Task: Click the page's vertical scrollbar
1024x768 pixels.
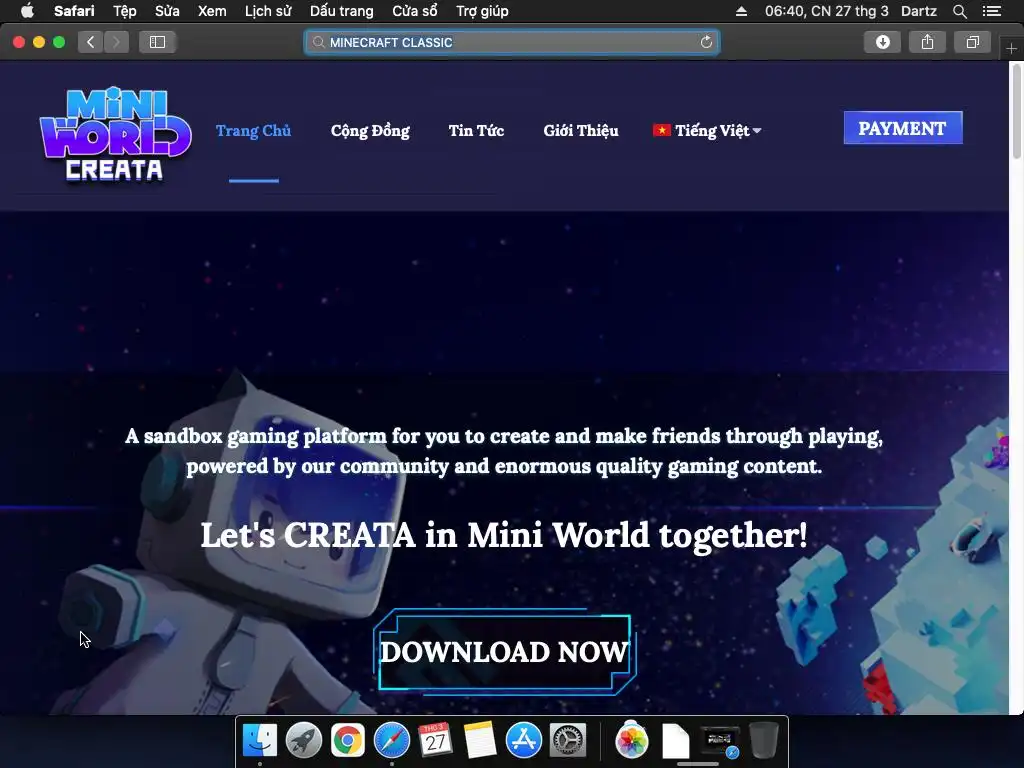Action: (x=1017, y=111)
